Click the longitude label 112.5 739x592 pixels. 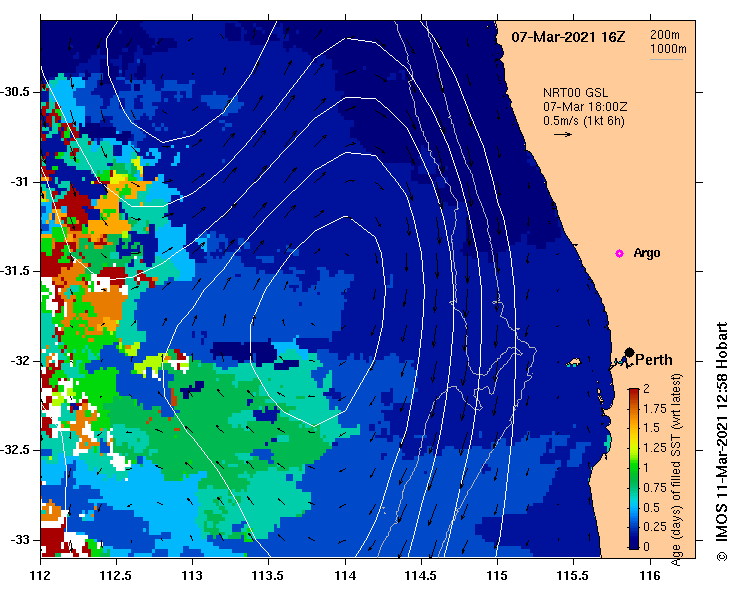coord(116,576)
